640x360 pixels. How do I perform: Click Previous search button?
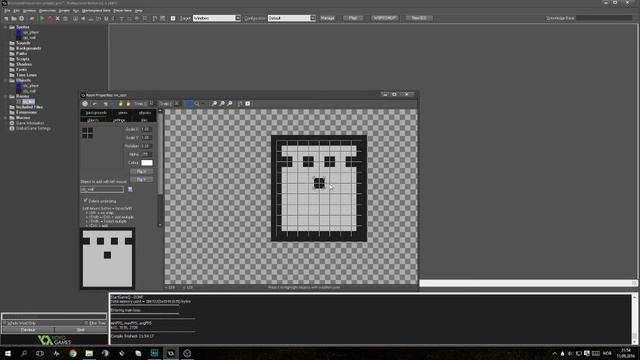(x=28, y=329)
